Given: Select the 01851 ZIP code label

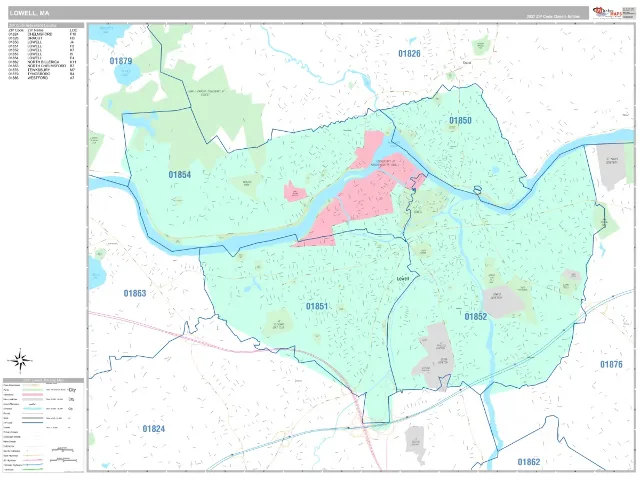Looking at the screenshot, I should click(317, 306).
